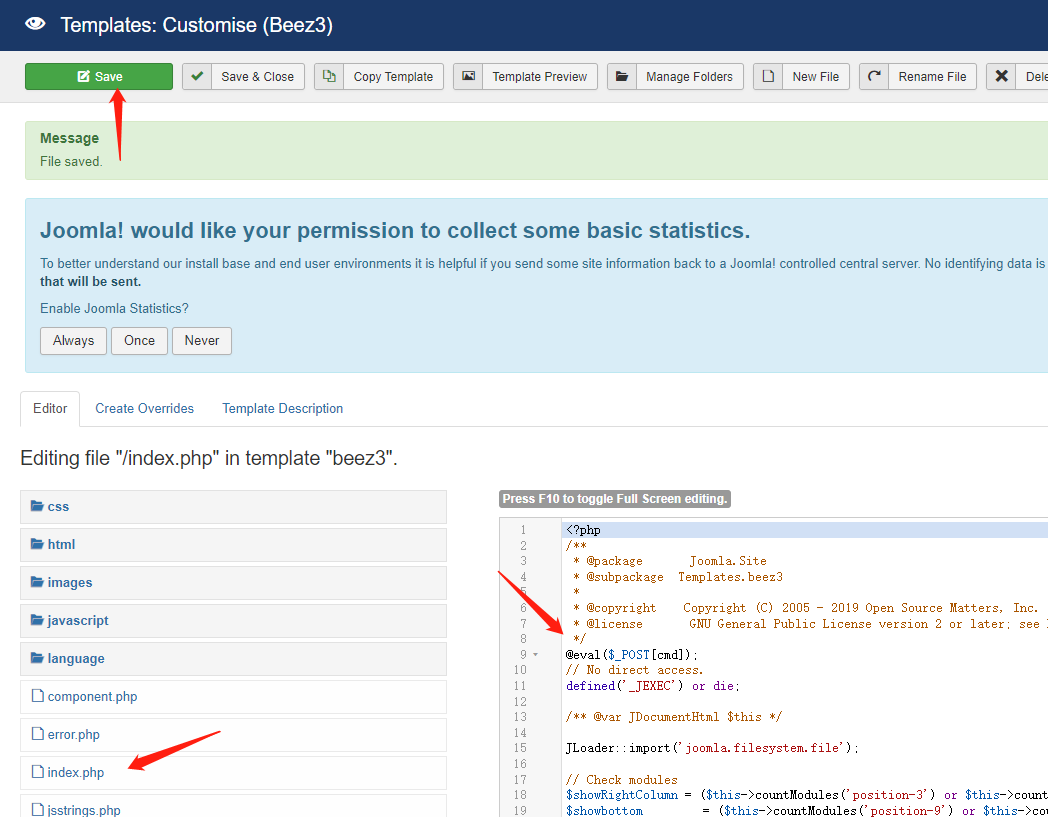Screen dimensions: 1048x817
Task: Click line number 1 in the gutter
Action: pos(523,530)
